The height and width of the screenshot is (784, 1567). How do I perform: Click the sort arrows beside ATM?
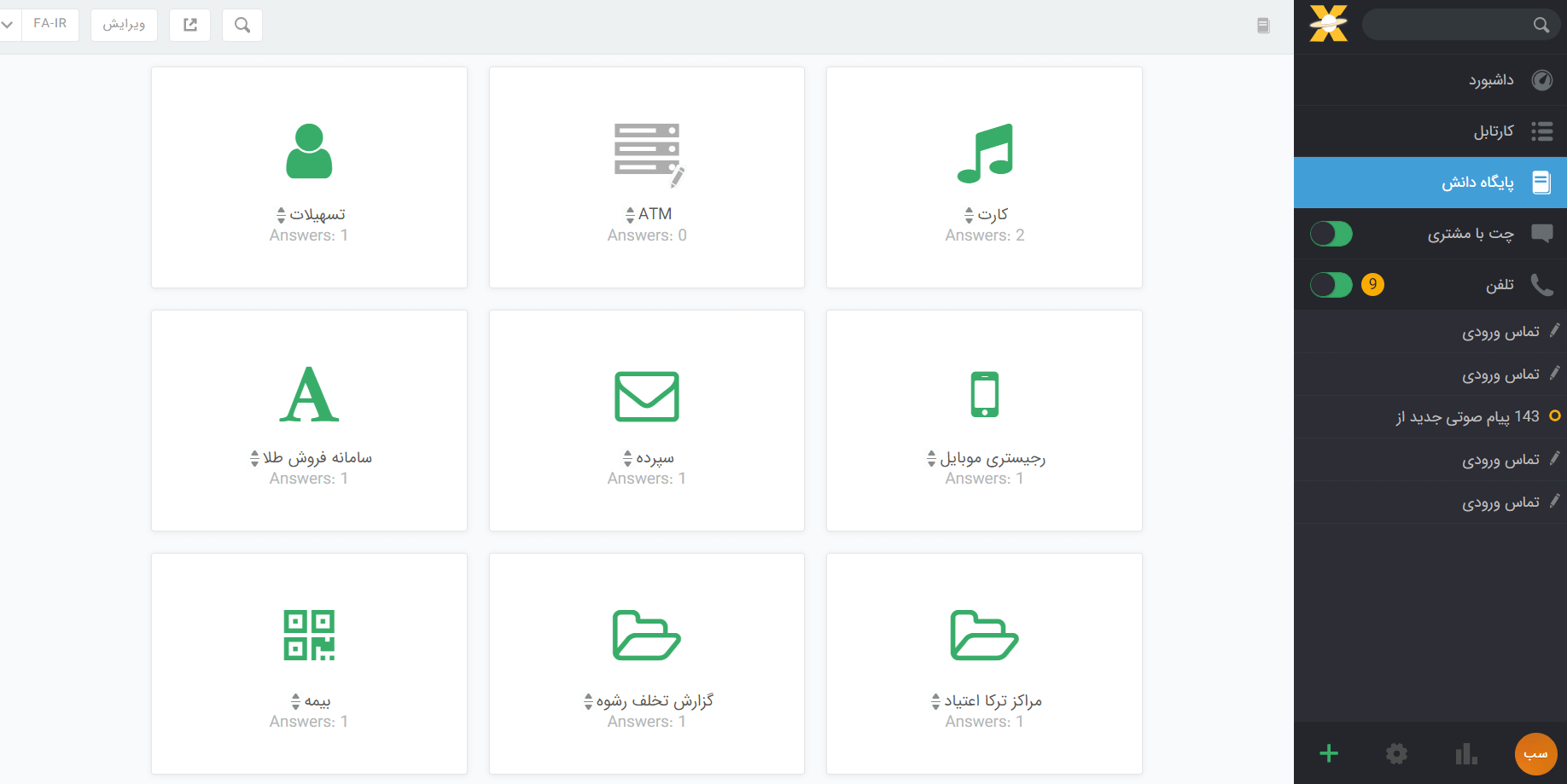pos(630,215)
